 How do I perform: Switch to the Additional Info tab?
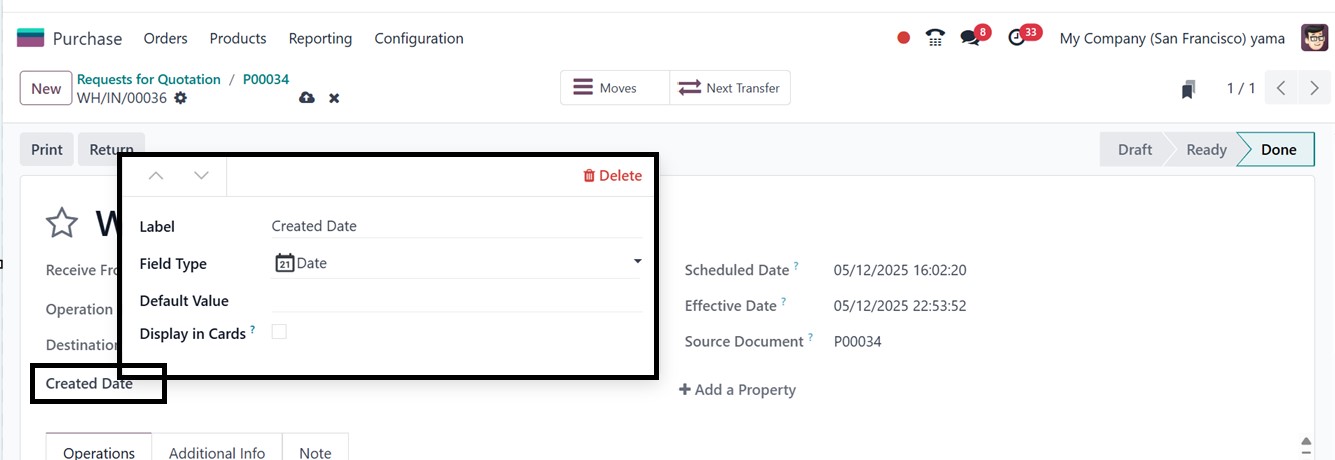217,452
